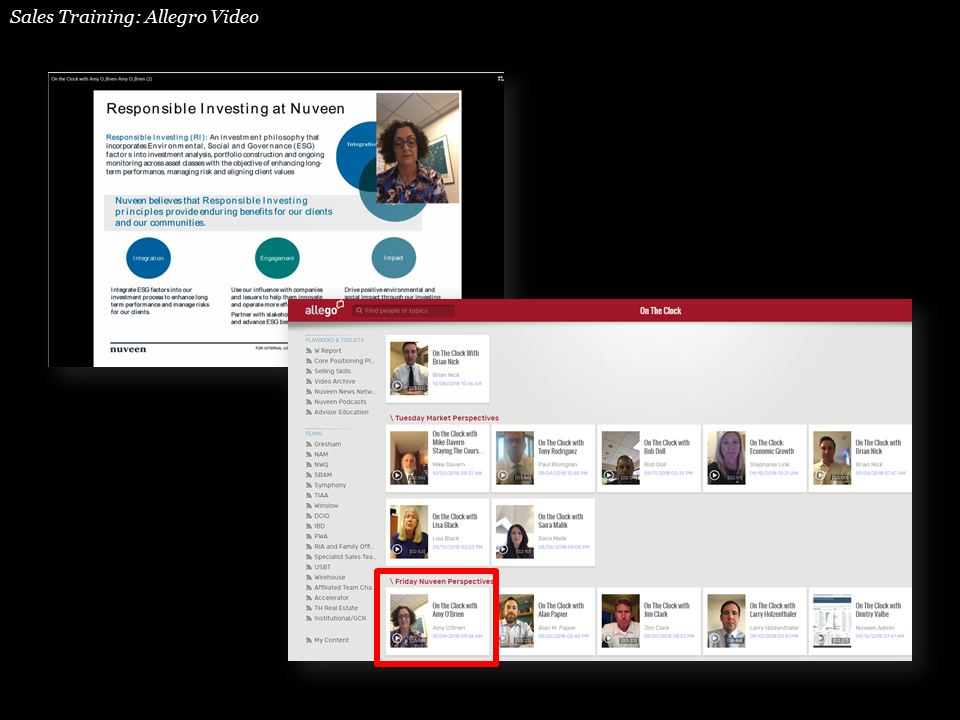Screen dimensions: 960x720
Task: Click the search magnifier icon
Action: pos(359,310)
